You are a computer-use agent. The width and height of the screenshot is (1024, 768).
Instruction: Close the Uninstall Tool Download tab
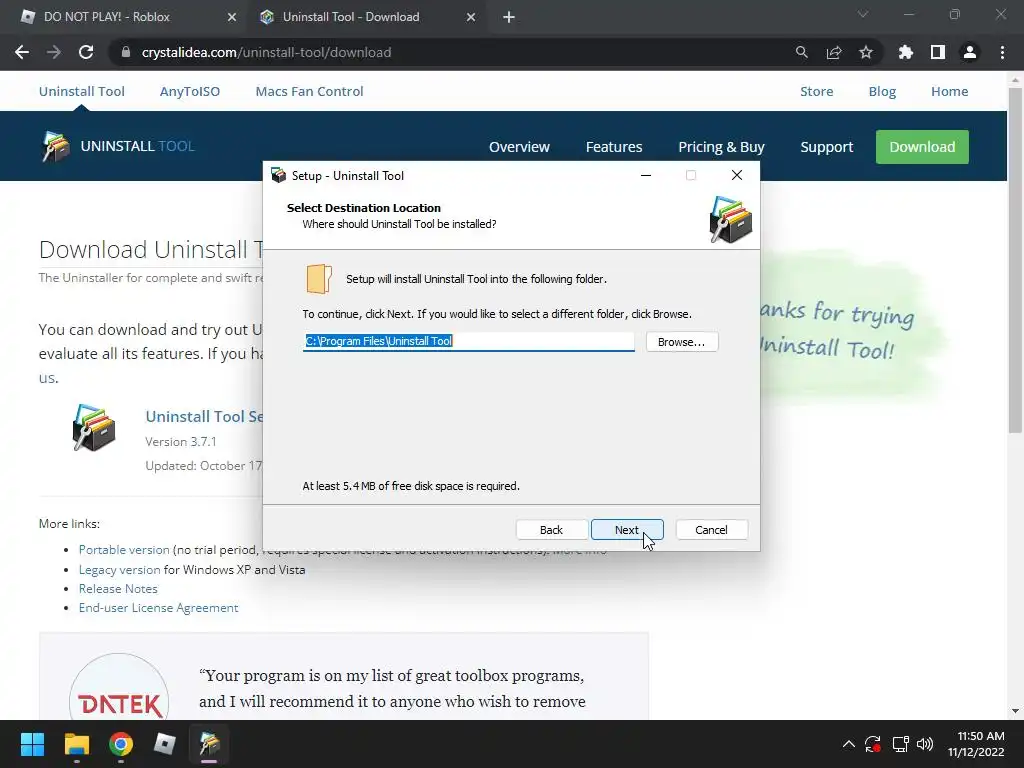(471, 17)
